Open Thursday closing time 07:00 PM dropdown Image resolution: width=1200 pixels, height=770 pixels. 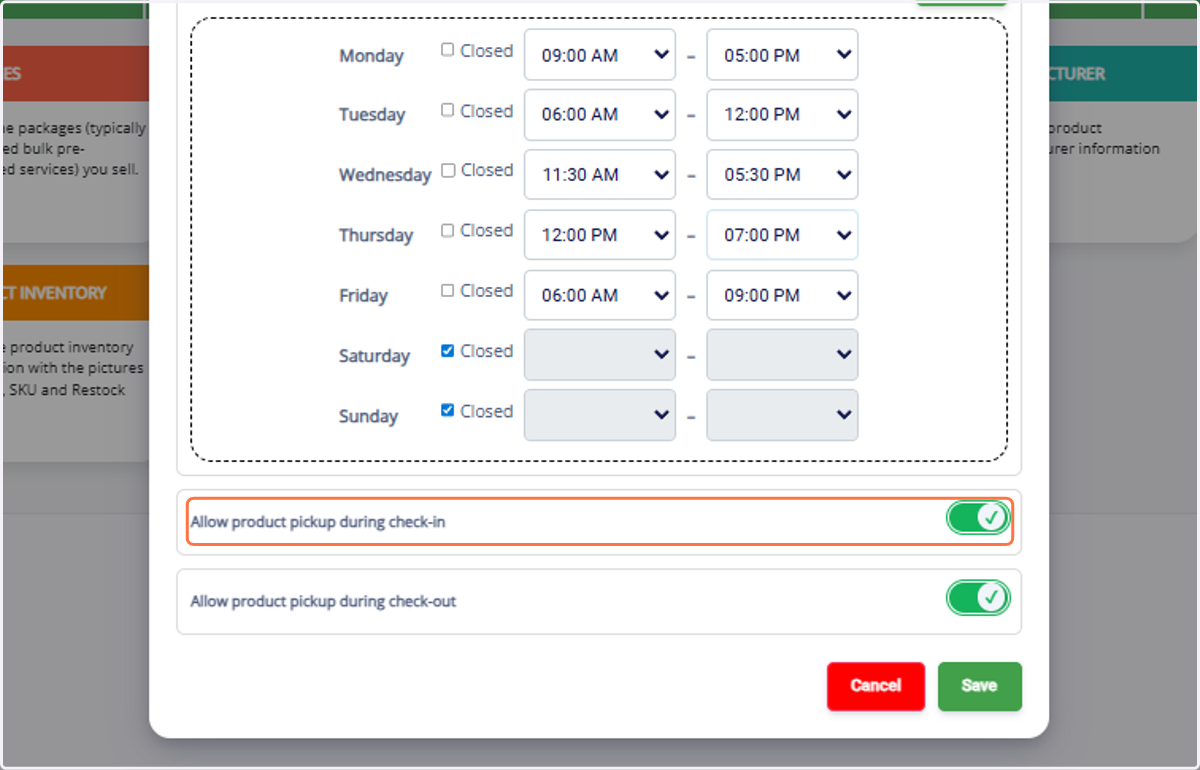pyautogui.click(x=782, y=235)
